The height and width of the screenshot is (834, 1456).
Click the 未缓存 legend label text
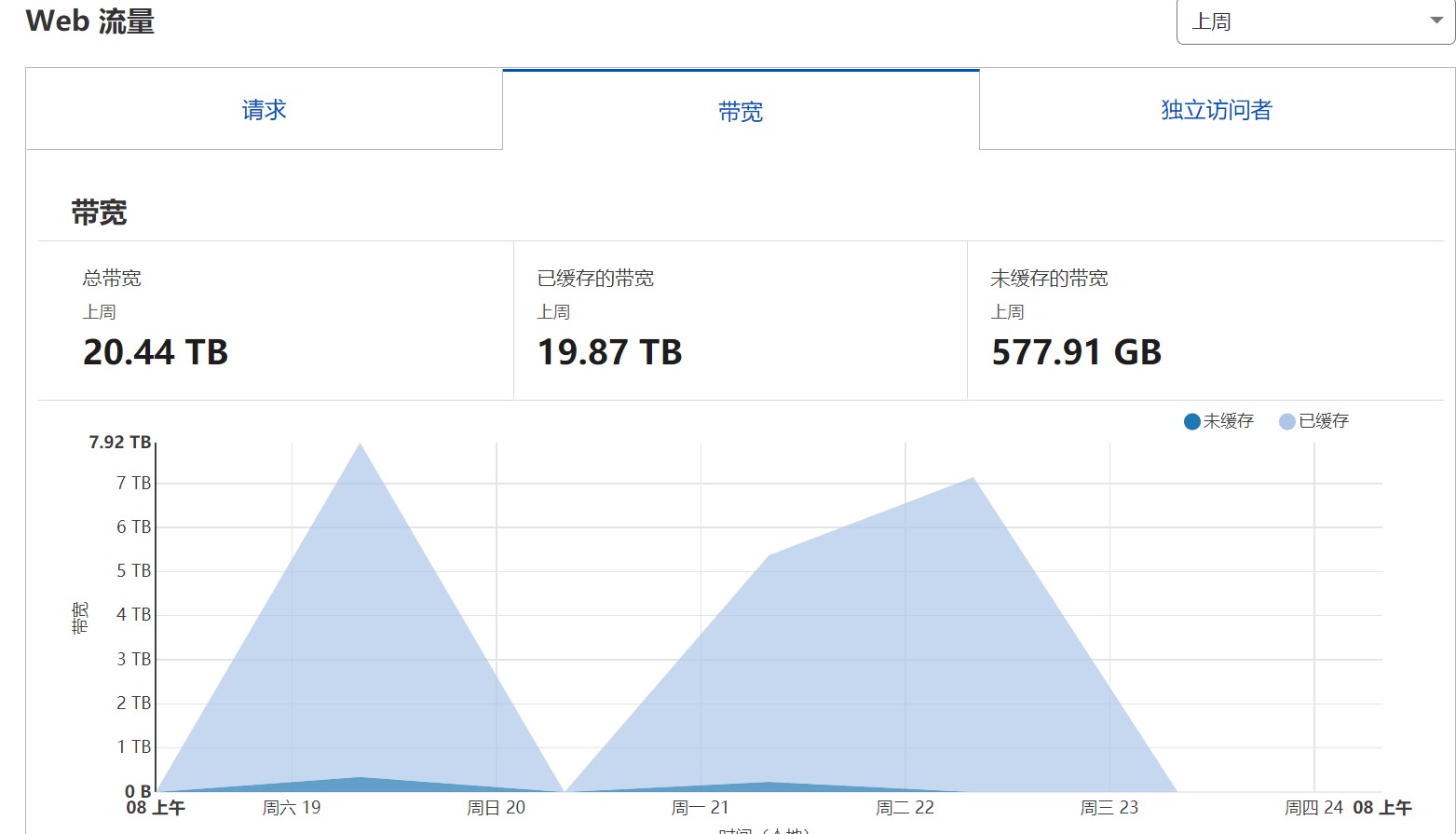(x=1228, y=421)
